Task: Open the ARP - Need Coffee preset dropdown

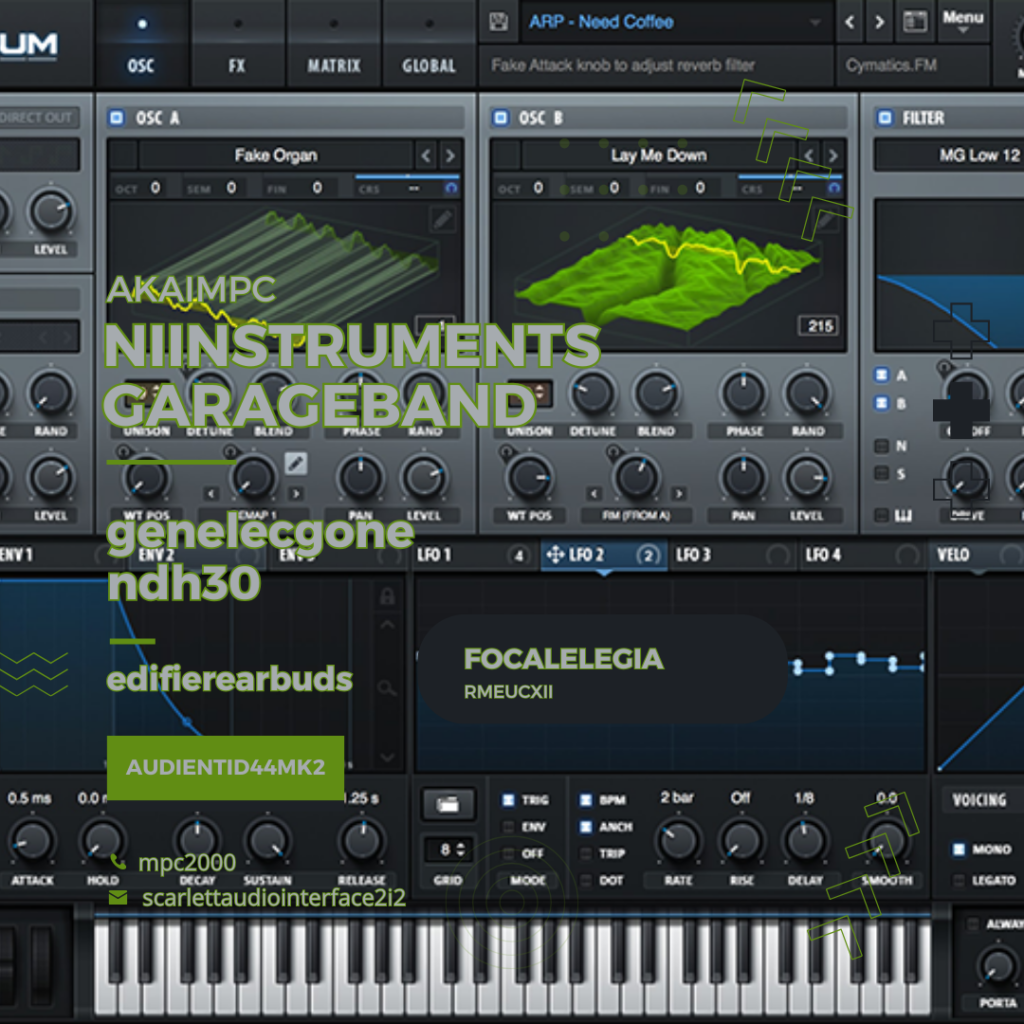Action: pyautogui.click(x=677, y=22)
